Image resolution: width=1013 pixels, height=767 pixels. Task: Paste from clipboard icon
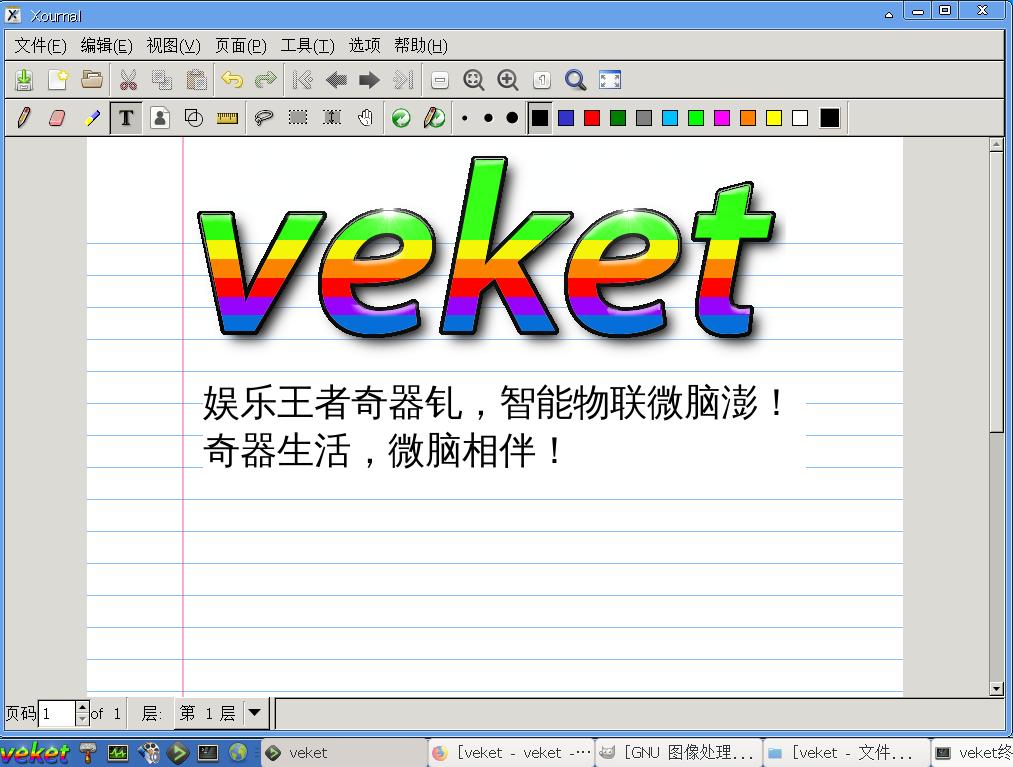pyautogui.click(x=196, y=80)
